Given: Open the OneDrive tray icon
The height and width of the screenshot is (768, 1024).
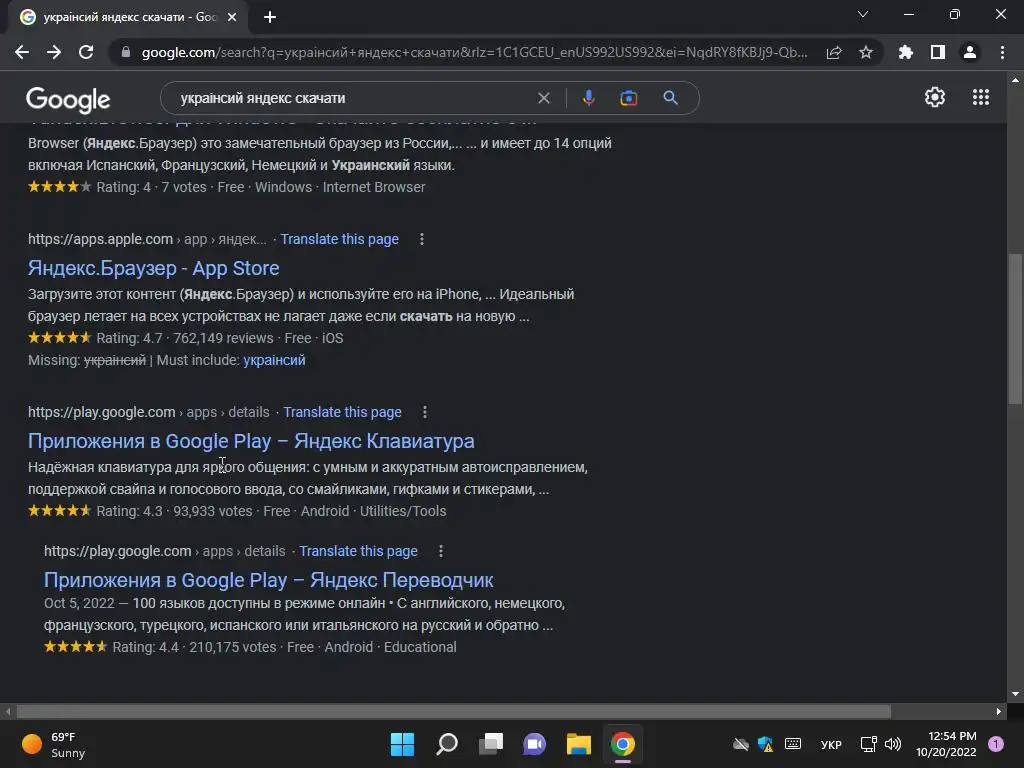Looking at the screenshot, I should coord(741,744).
